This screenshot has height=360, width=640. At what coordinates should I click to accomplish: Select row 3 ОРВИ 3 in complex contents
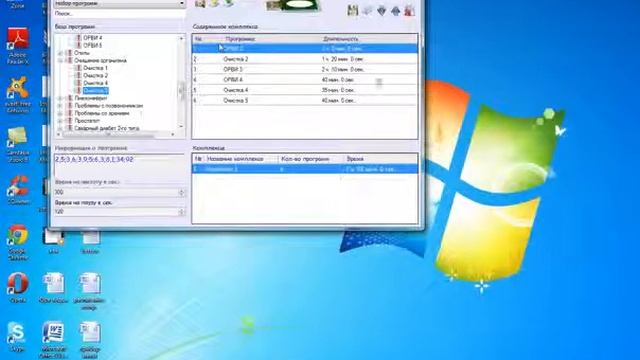click(305, 69)
